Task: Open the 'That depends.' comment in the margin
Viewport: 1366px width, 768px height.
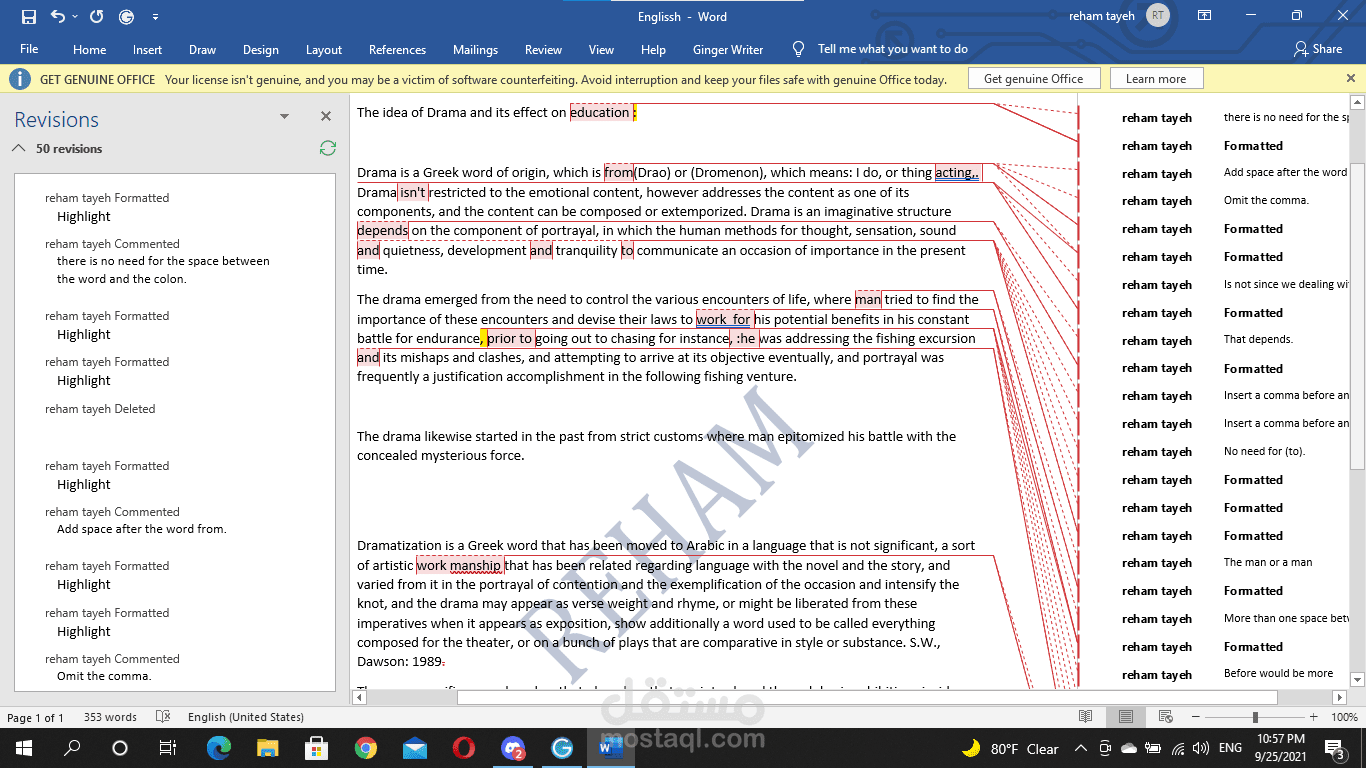Action: click(x=1258, y=339)
